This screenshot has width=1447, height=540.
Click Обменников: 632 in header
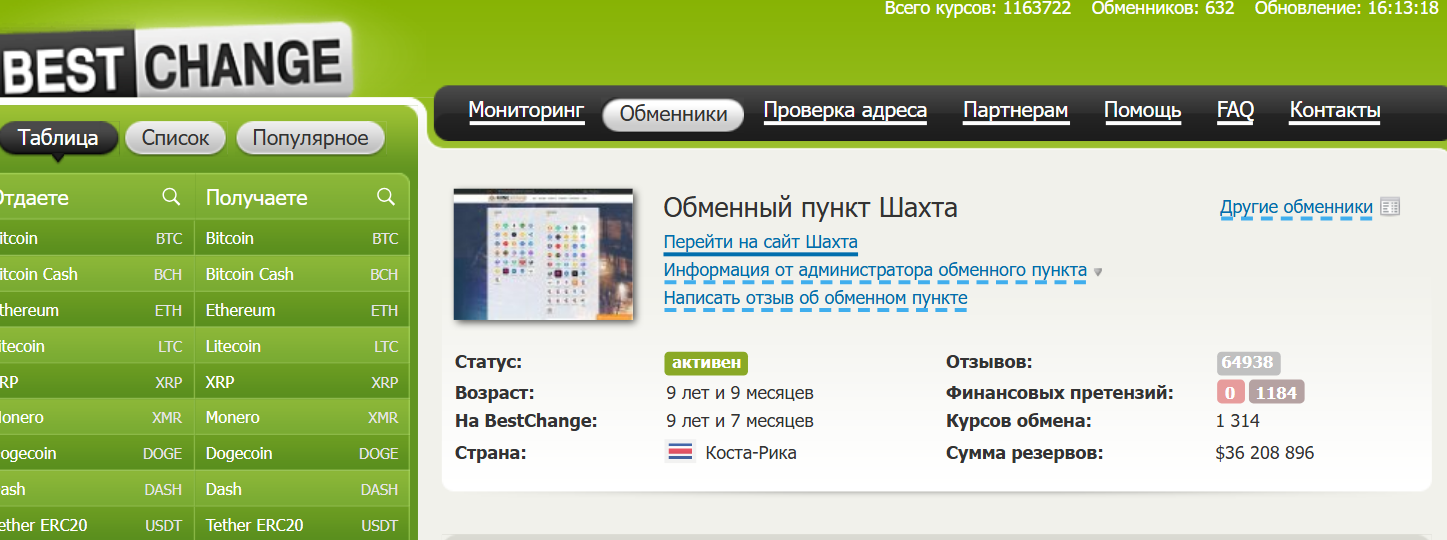(1163, 8)
